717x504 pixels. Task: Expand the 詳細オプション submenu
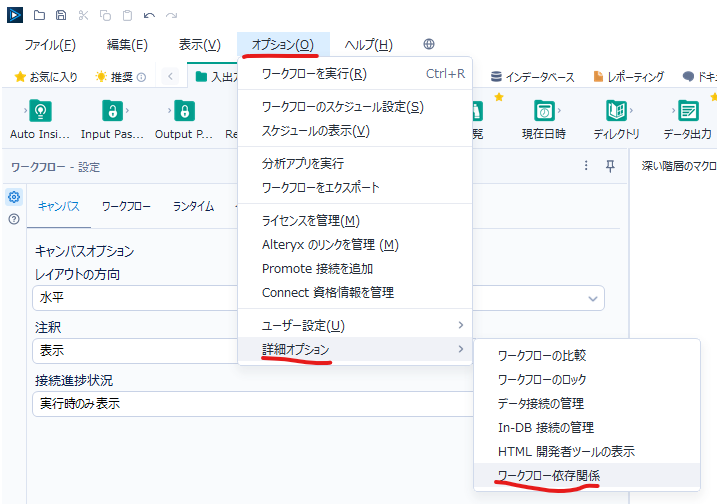(x=355, y=349)
